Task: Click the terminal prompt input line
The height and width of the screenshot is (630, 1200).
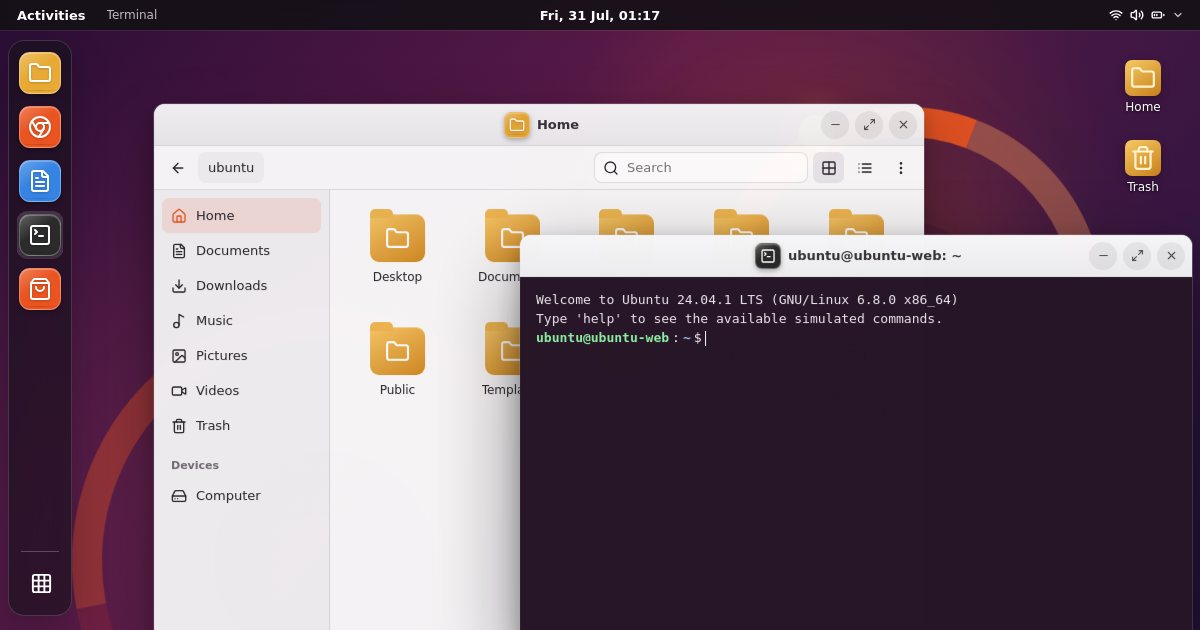Action: (856, 338)
